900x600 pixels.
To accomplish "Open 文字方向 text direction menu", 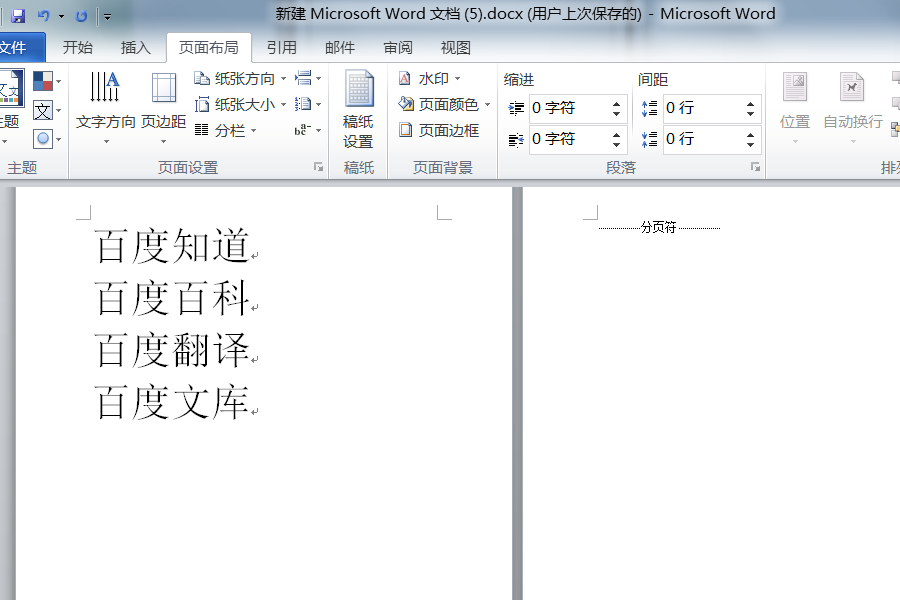I will pos(106,107).
